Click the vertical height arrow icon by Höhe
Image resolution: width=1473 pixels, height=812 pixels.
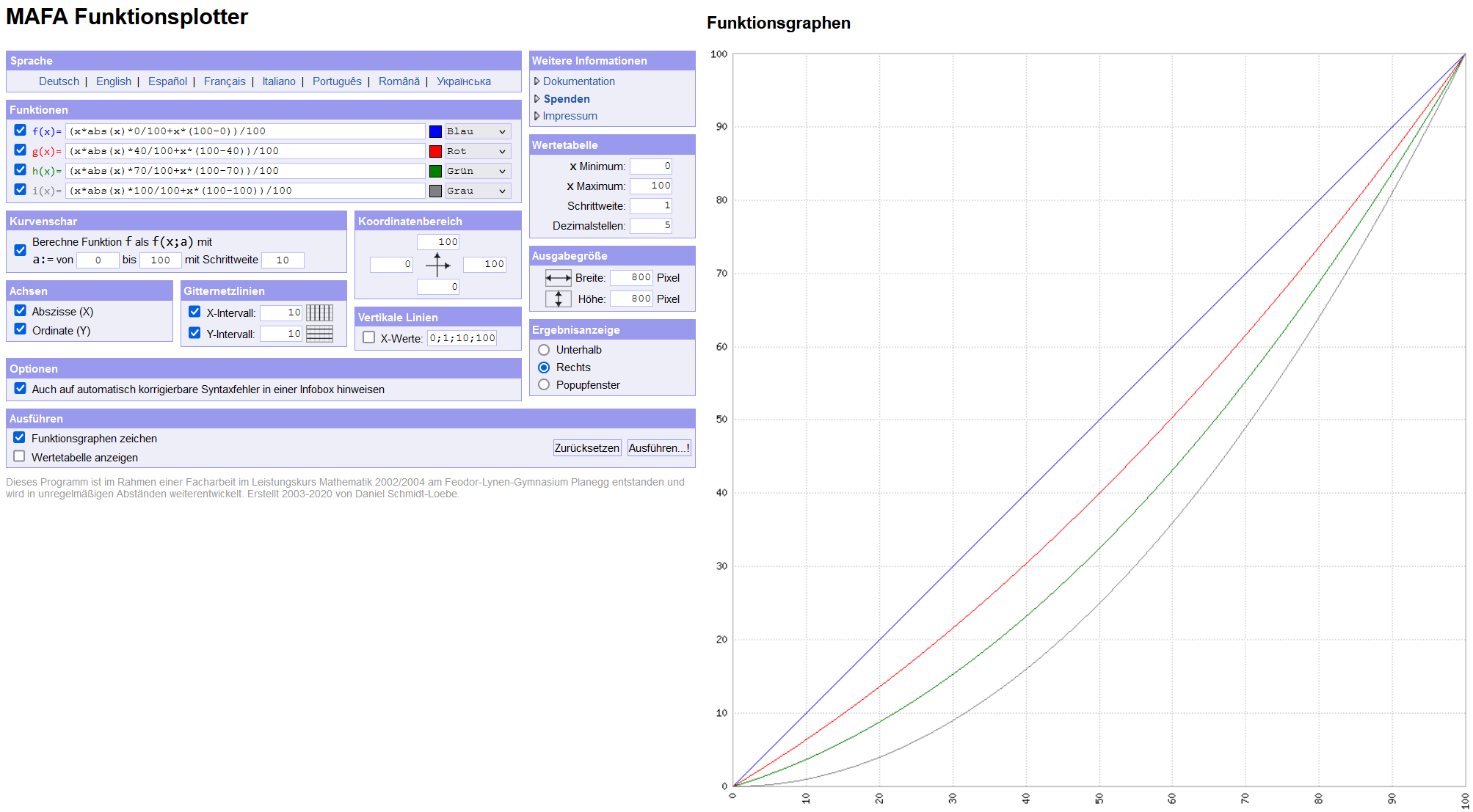tap(558, 299)
